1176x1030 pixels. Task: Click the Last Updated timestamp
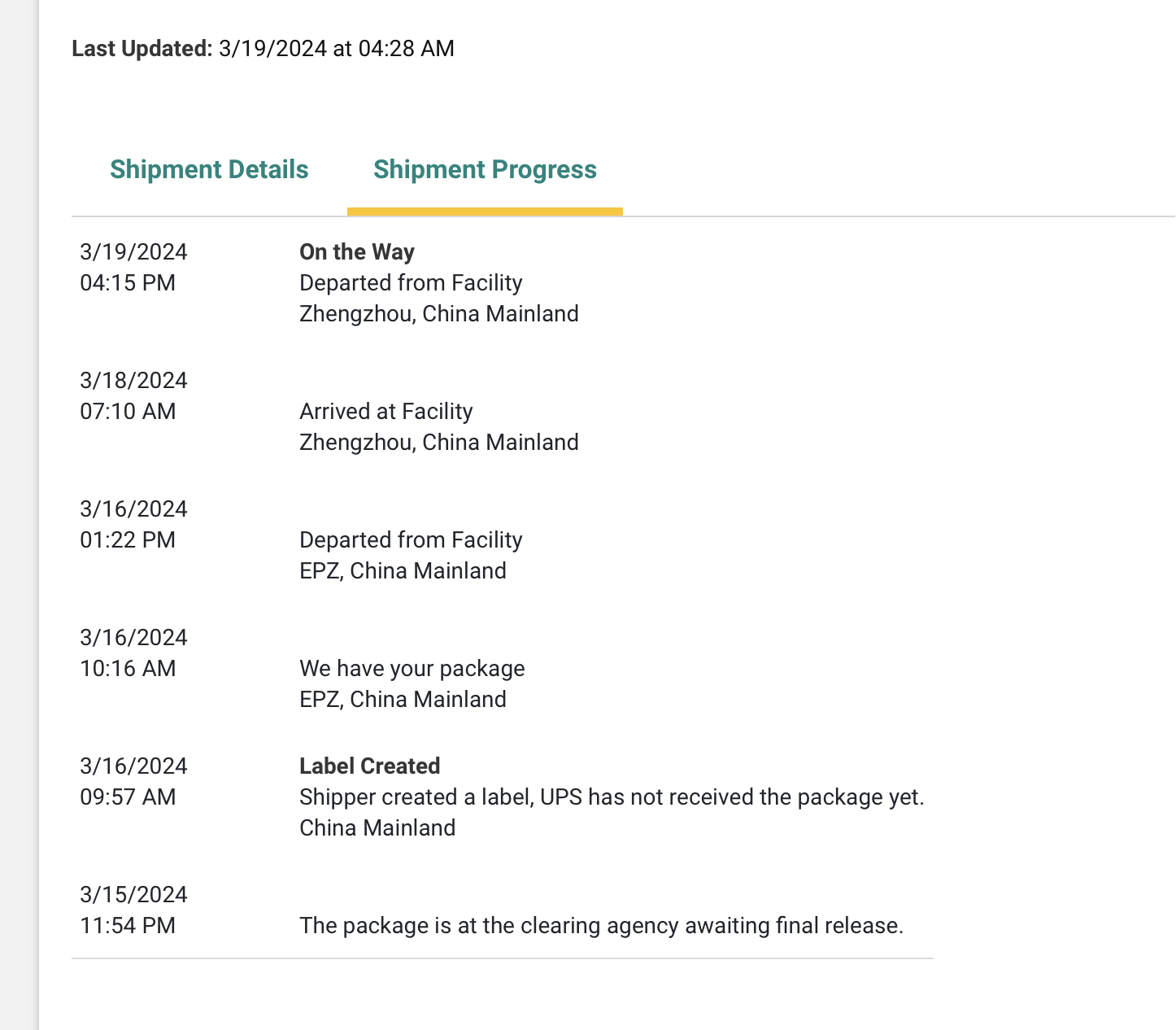click(336, 49)
